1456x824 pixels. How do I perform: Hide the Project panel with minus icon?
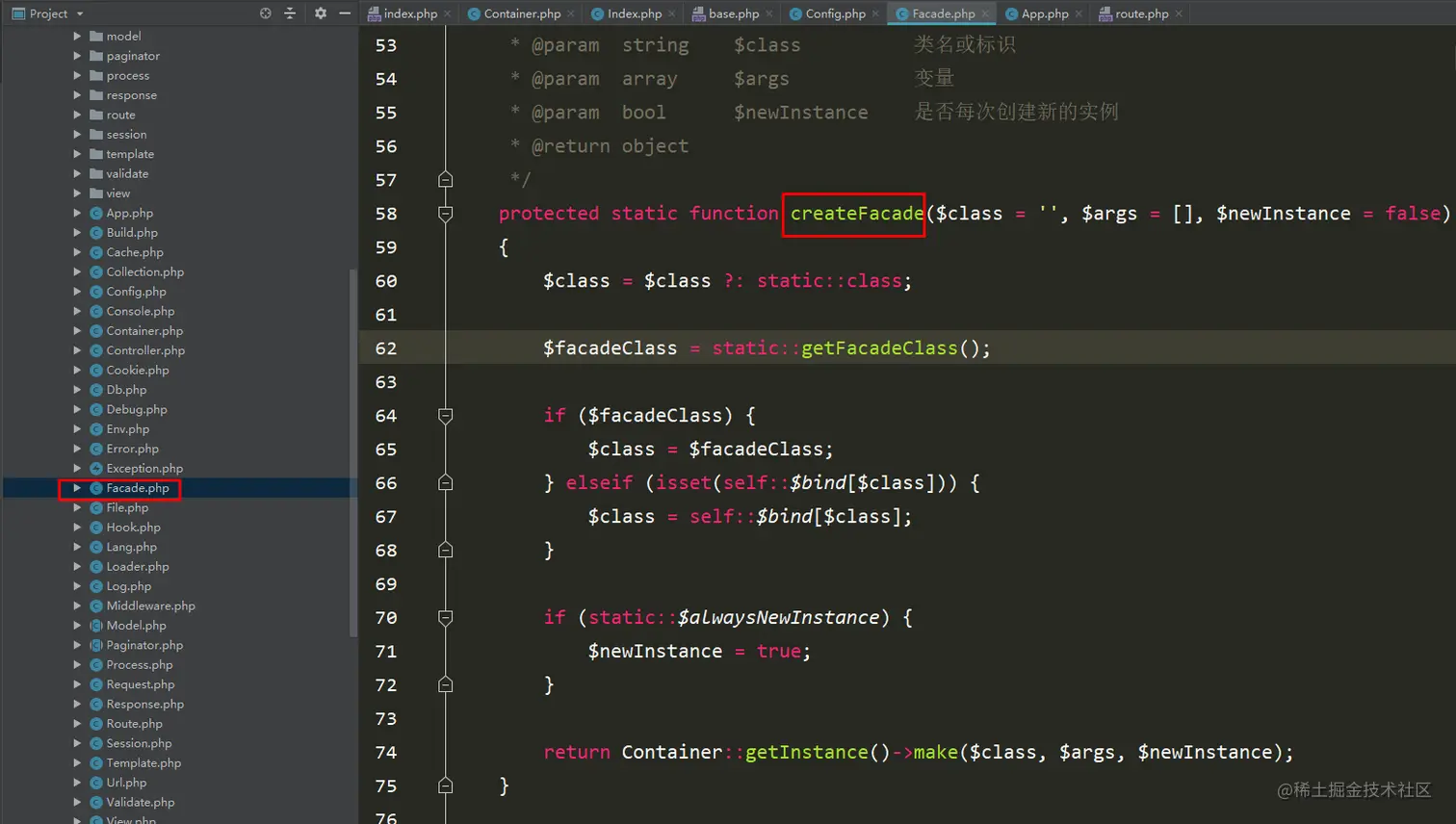tap(345, 13)
